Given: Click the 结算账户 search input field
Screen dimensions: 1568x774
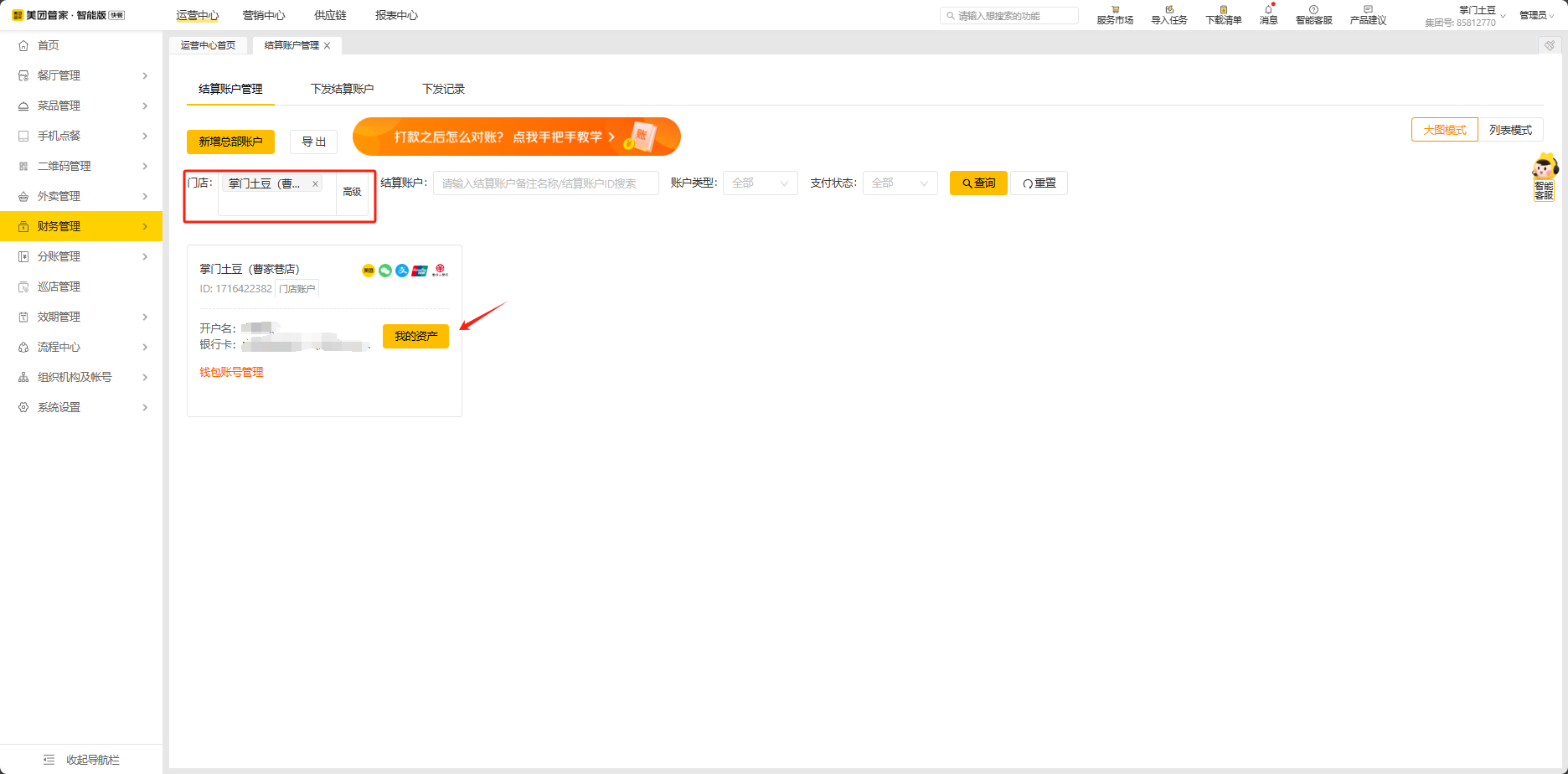Looking at the screenshot, I should point(545,183).
